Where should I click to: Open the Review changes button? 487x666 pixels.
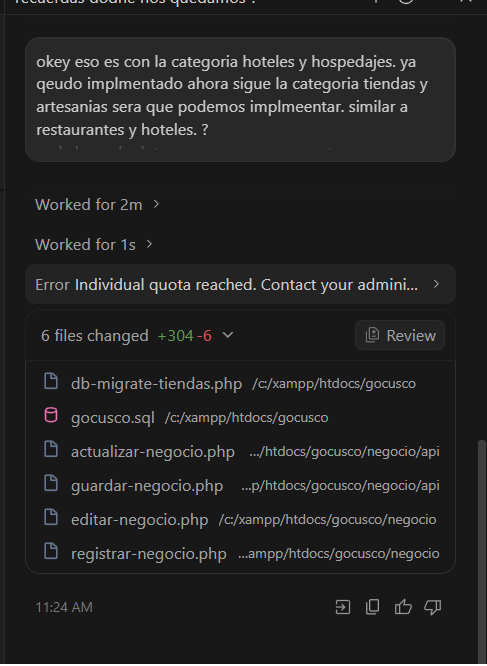[400, 335]
